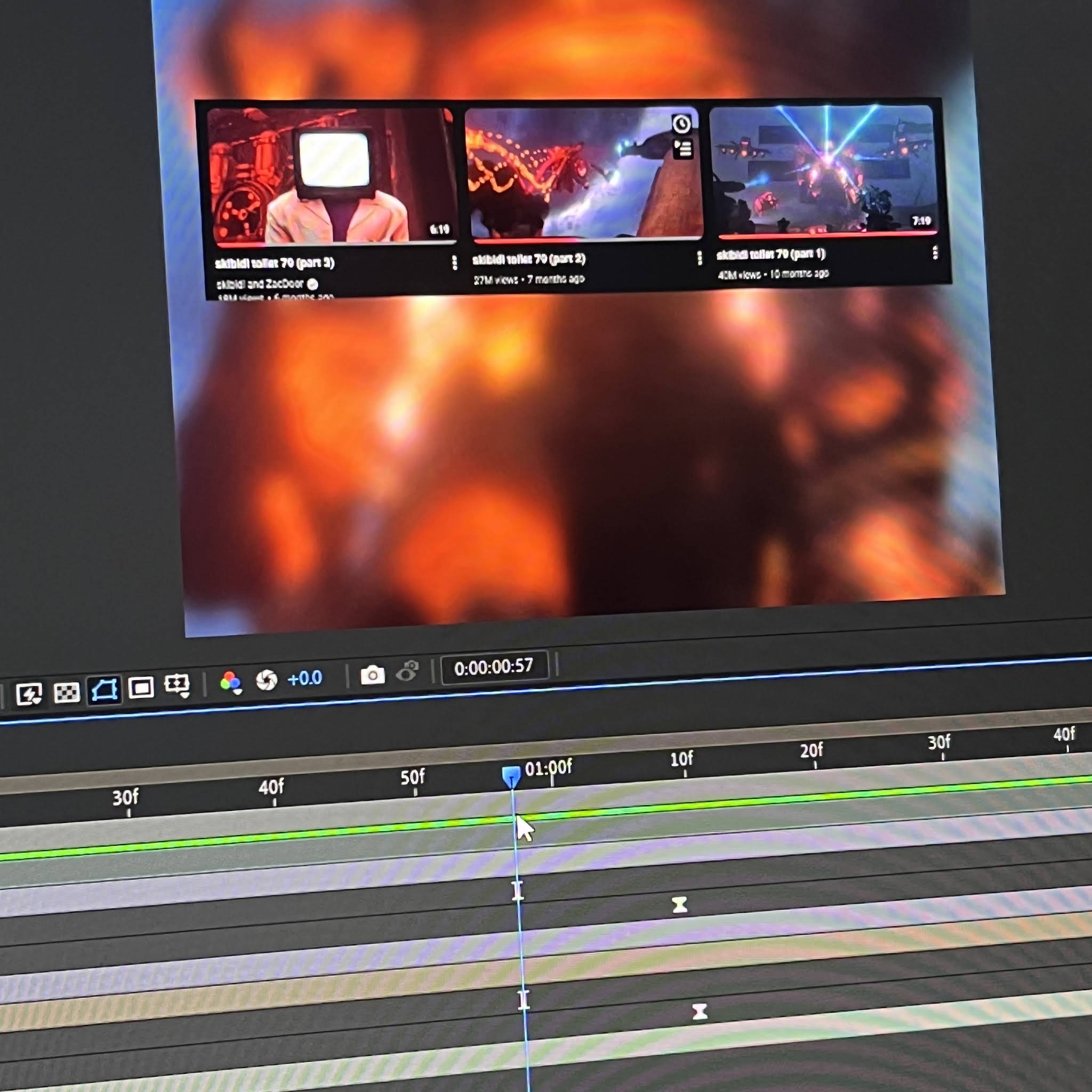Open three-dot menu beside part 3 title

(x=454, y=262)
